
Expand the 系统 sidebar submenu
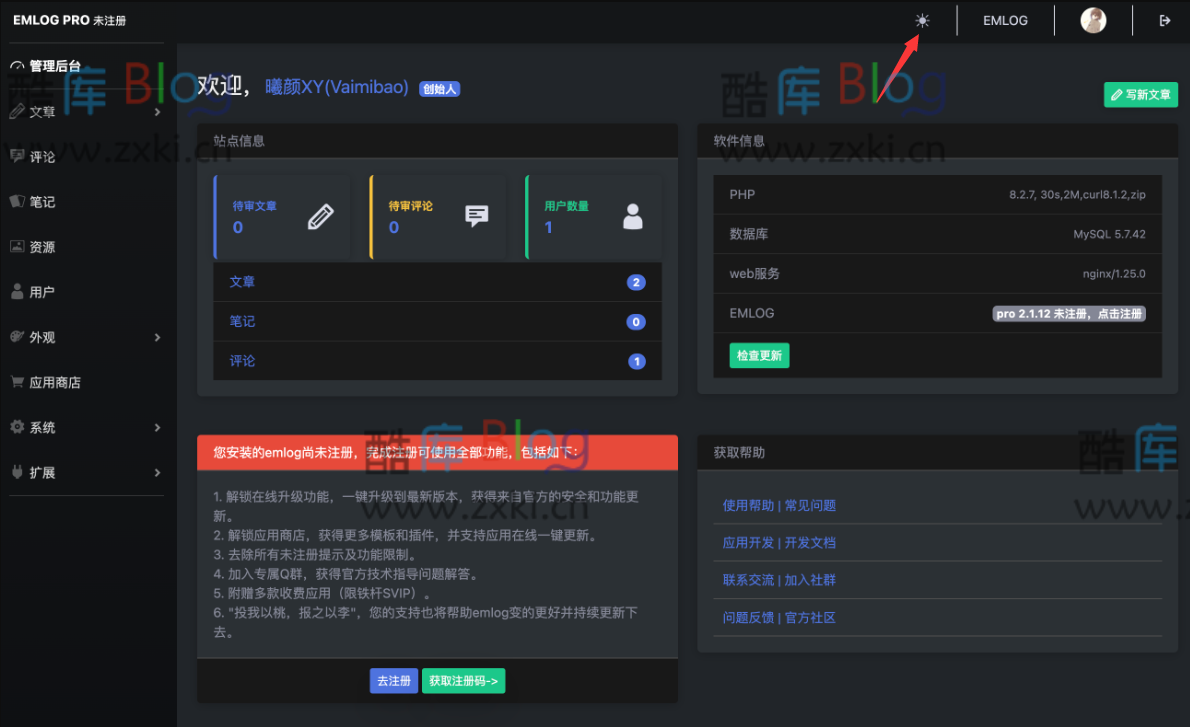point(157,426)
